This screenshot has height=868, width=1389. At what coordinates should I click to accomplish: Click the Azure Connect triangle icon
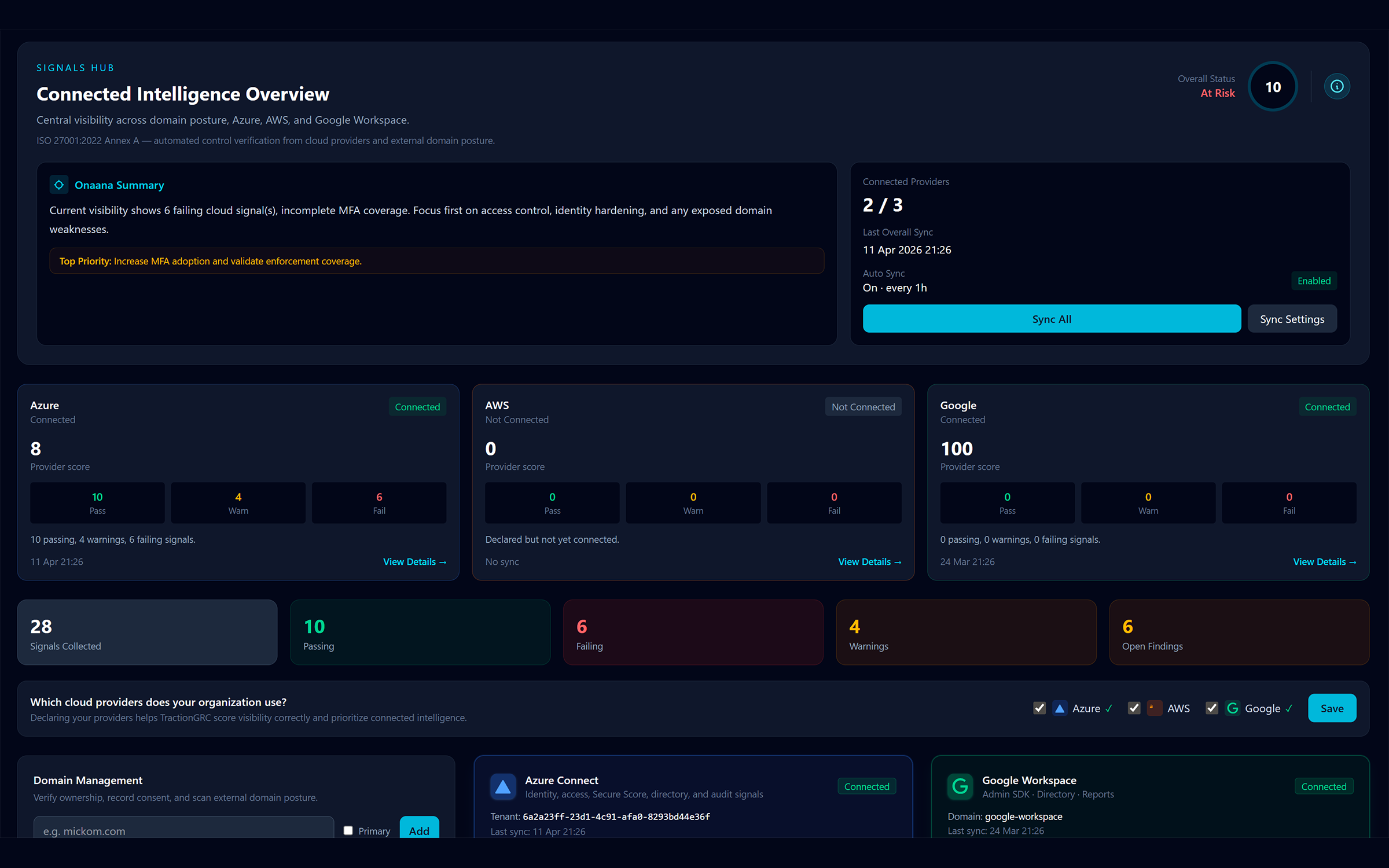503,787
